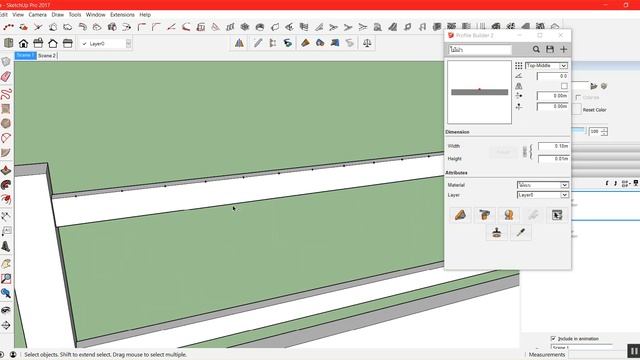The height and width of the screenshot is (360, 640).
Task: Click the user icon in status bar
Action: pos(13,354)
